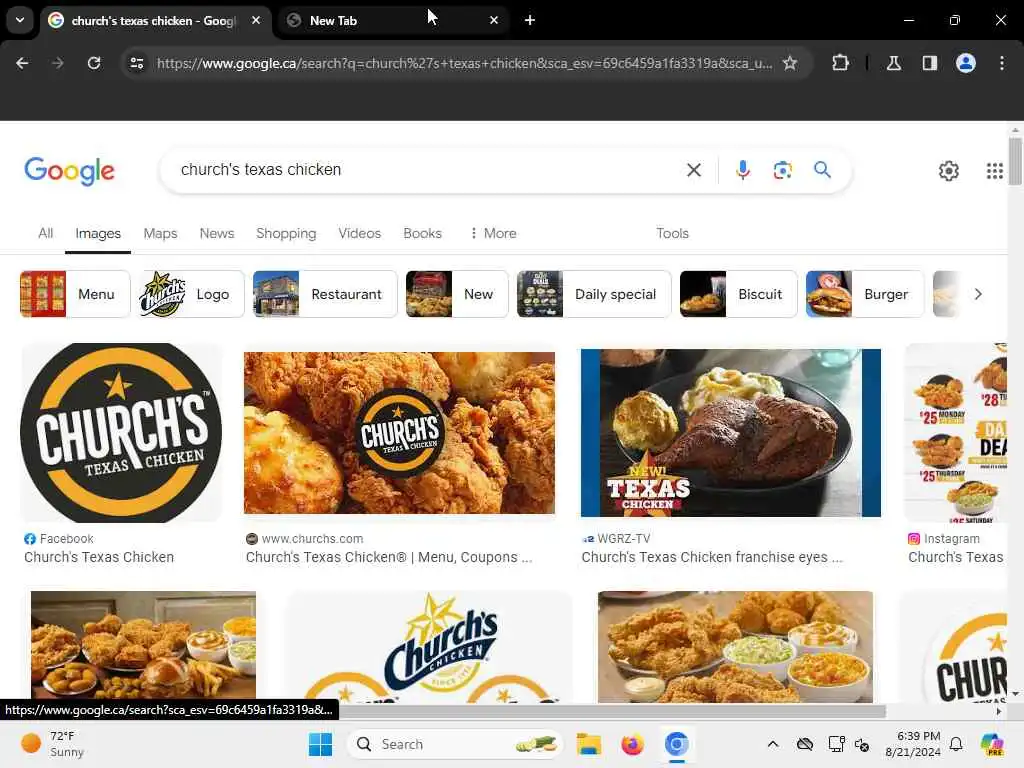Click the horizontal scrollbar thumb
Viewport: 1024px width, 768px height.
[x=612, y=711]
